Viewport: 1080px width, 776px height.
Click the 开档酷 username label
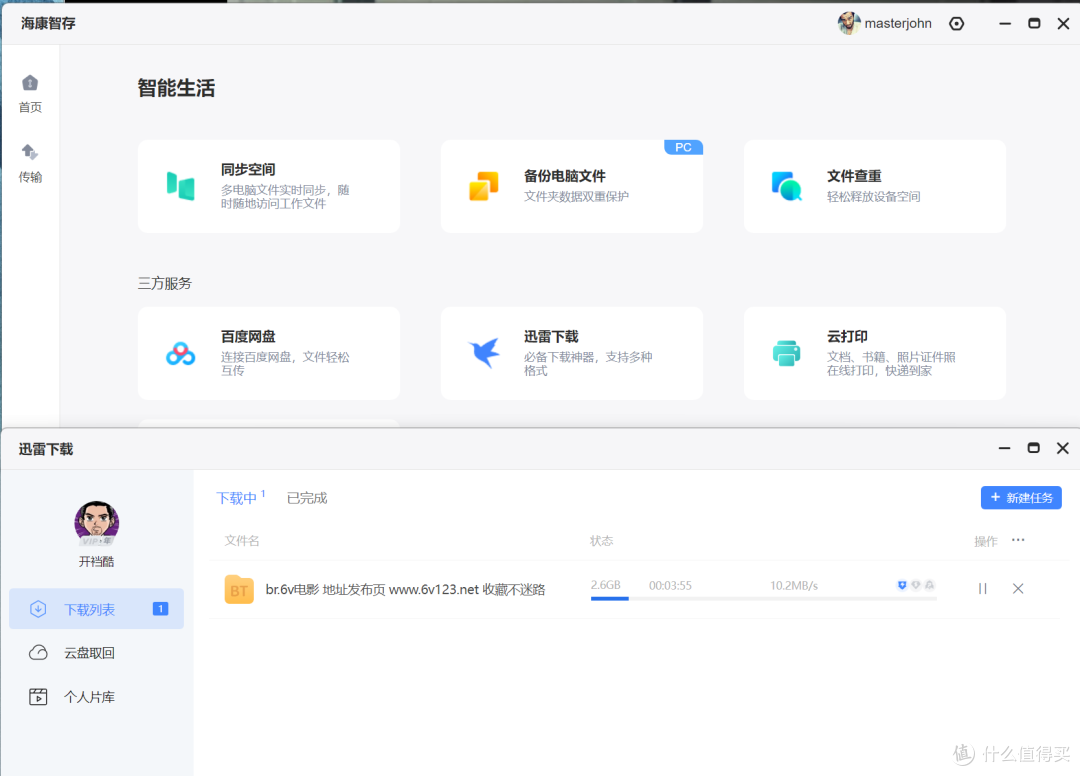point(96,562)
